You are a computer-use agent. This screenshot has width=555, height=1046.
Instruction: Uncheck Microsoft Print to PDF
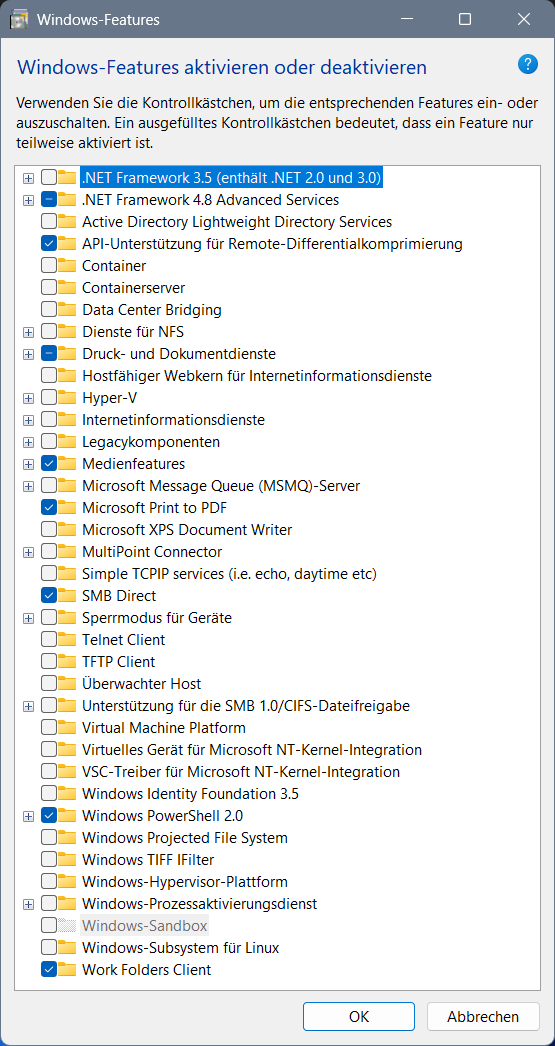pyautogui.click(x=49, y=508)
